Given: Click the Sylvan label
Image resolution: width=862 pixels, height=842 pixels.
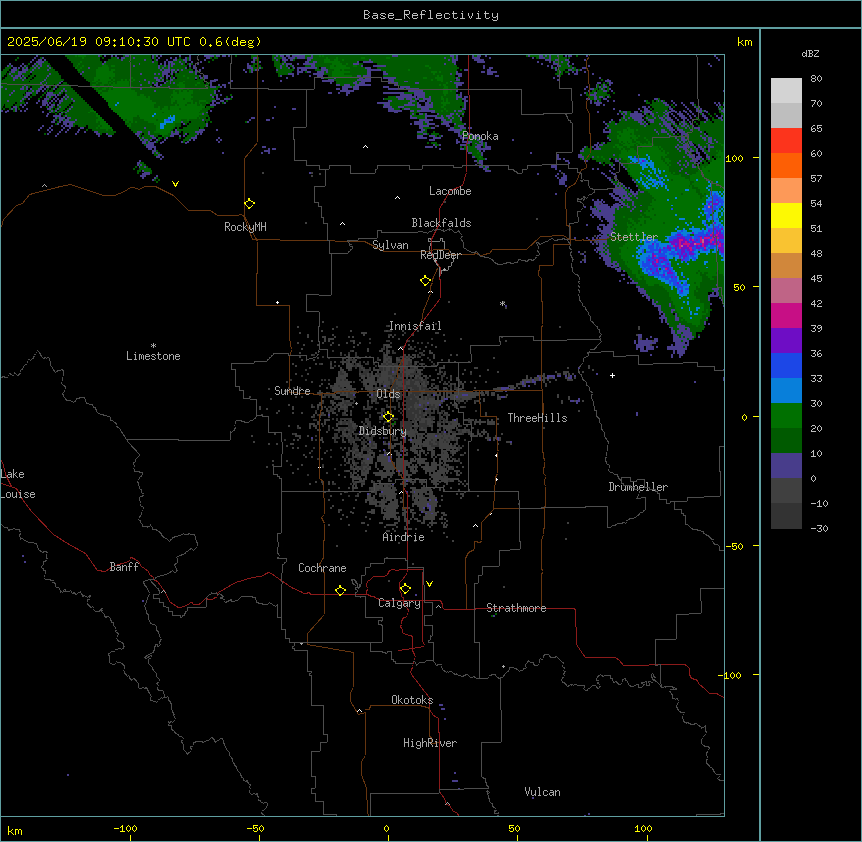Looking at the screenshot, I should tap(390, 245).
